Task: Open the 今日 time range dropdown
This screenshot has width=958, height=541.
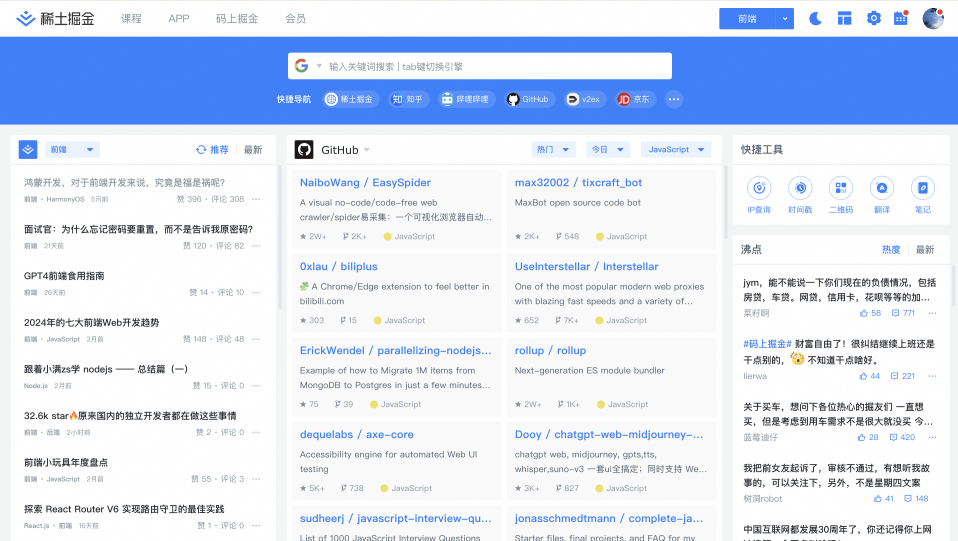Action: (607, 149)
